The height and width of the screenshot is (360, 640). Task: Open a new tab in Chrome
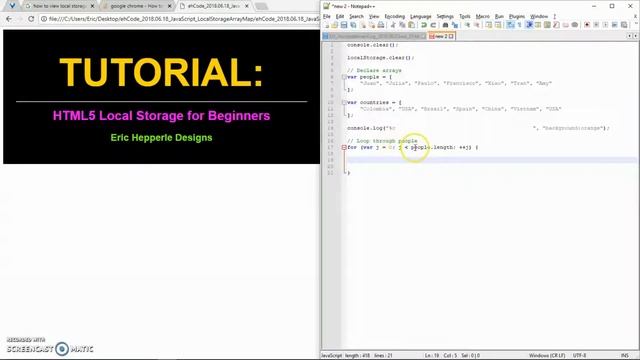coord(261,6)
